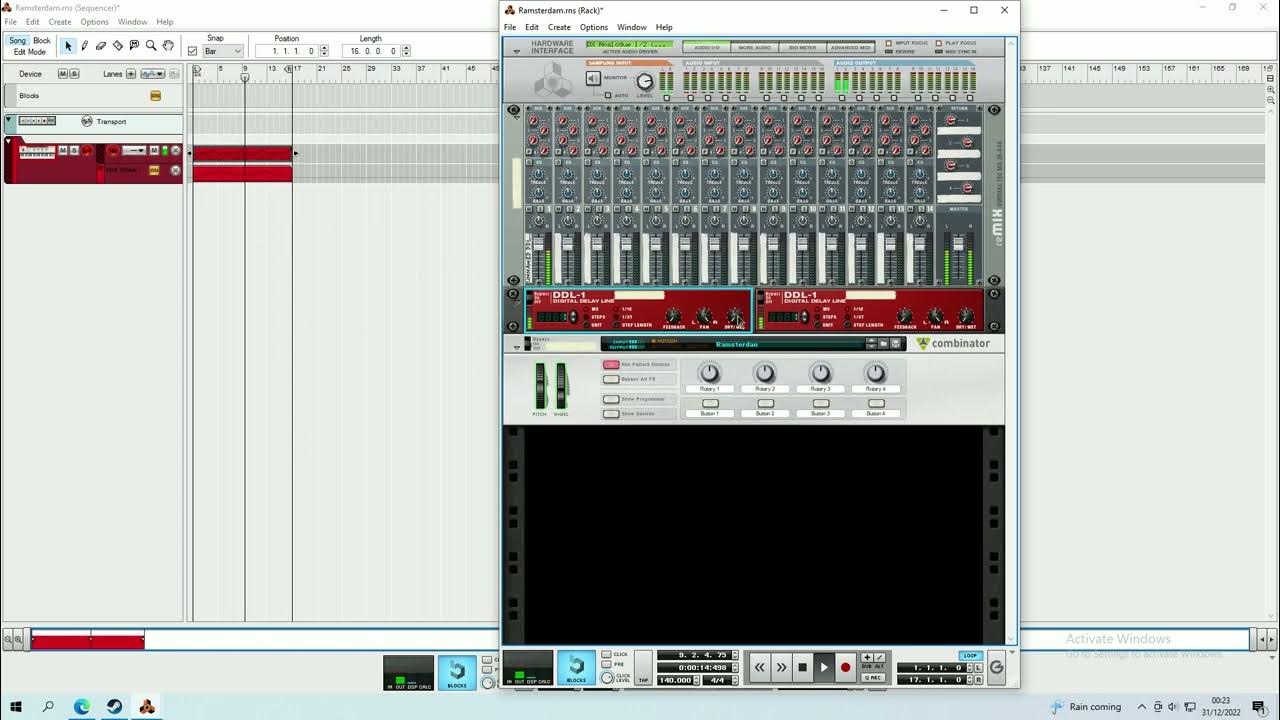
Task: Click the Fast Forward transport button
Action: (x=782, y=667)
